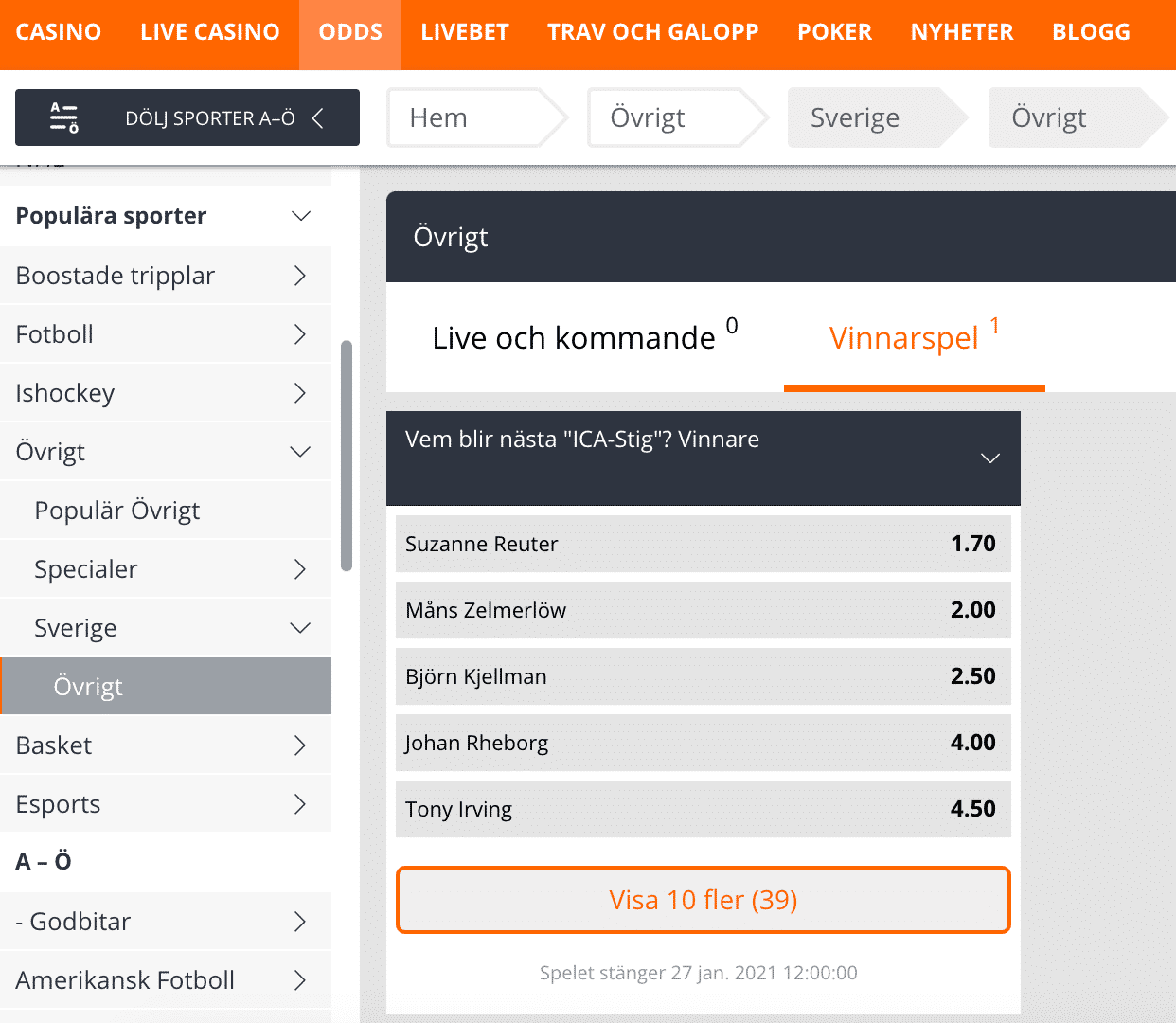Open Basket category chevron

pos(300,745)
